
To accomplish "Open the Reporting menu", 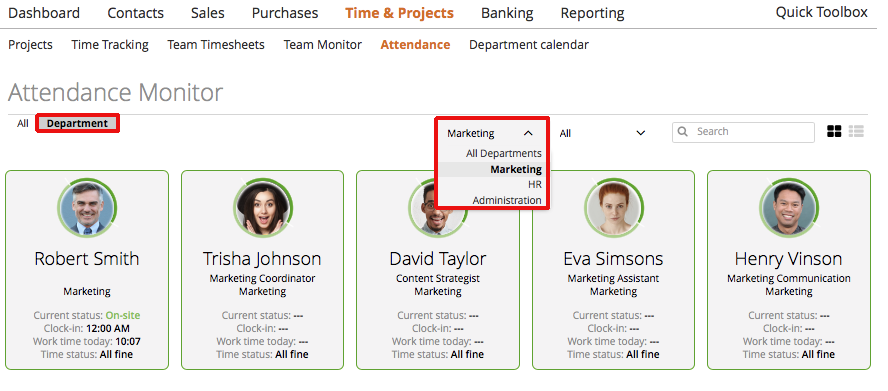I will pos(592,12).
